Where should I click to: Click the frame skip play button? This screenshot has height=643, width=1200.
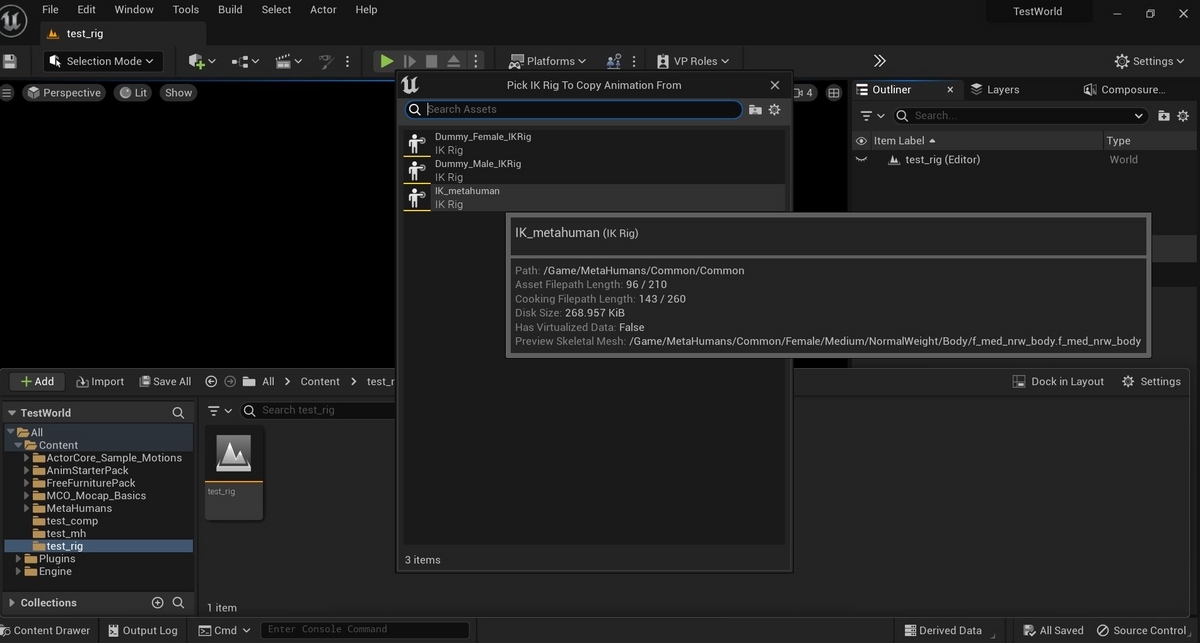(x=409, y=61)
